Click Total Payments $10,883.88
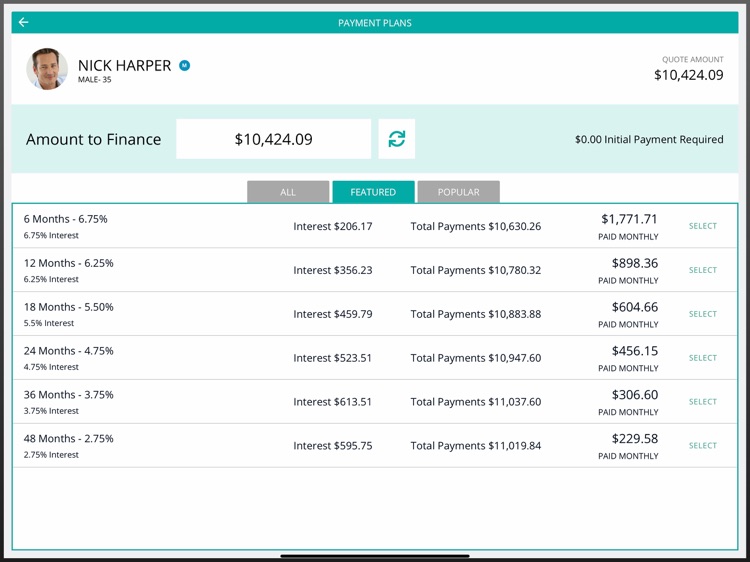Screen dimensions: 750x562 point(475,314)
